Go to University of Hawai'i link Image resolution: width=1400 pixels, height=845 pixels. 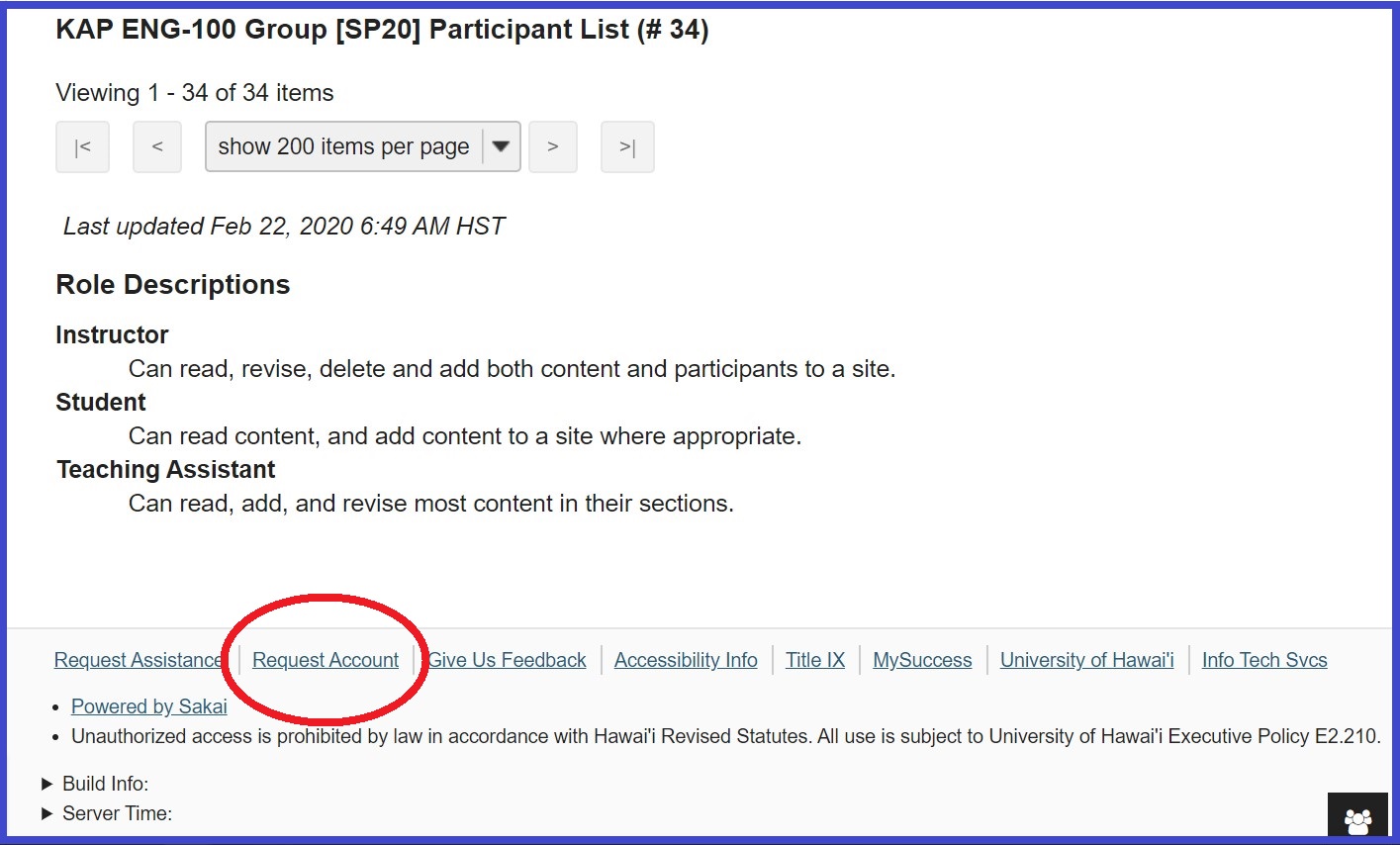[x=1086, y=660]
